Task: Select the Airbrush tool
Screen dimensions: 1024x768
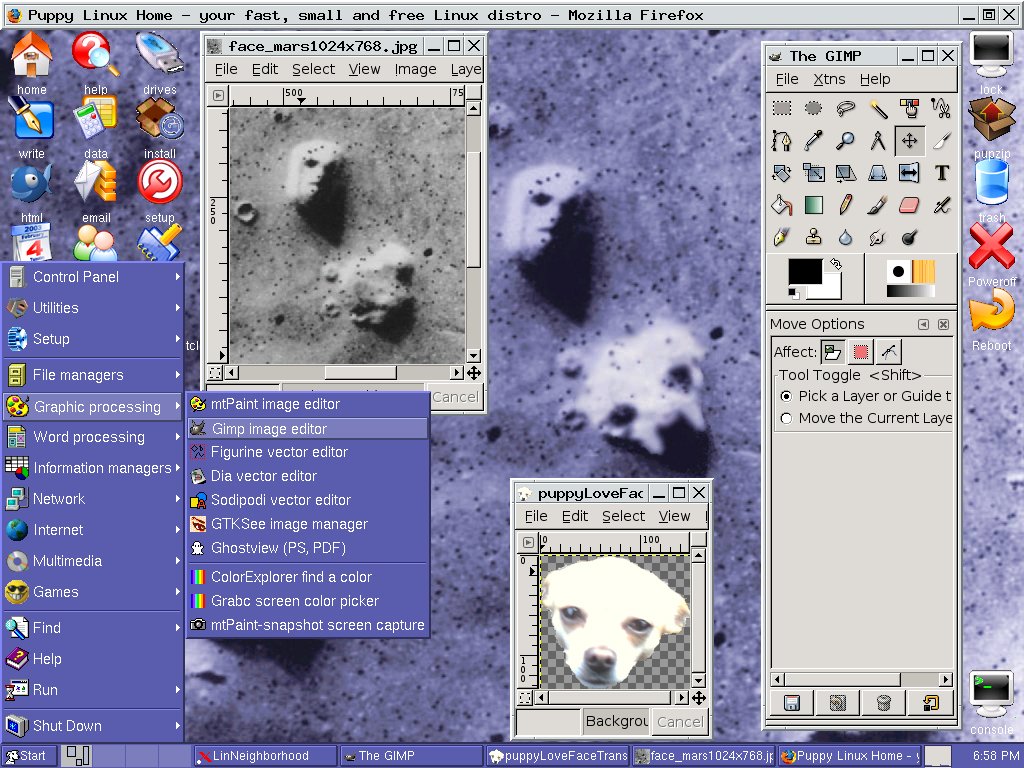Action: [x=941, y=205]
